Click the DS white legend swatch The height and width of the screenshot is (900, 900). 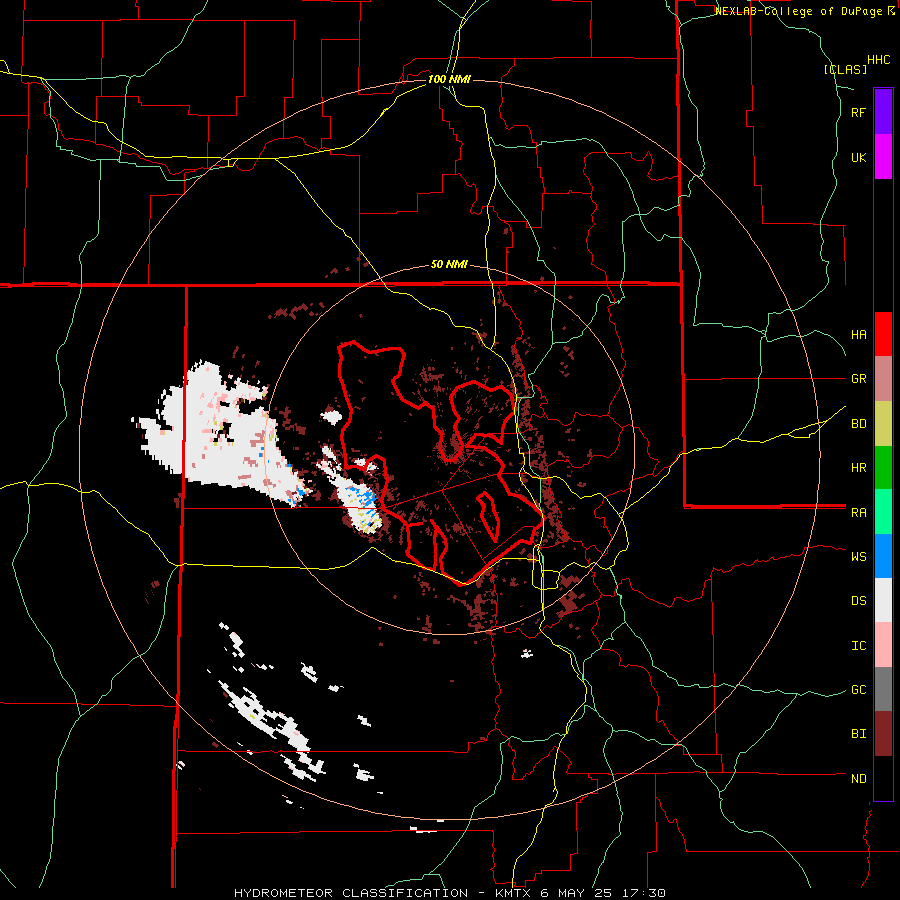(x=883, y=601)
